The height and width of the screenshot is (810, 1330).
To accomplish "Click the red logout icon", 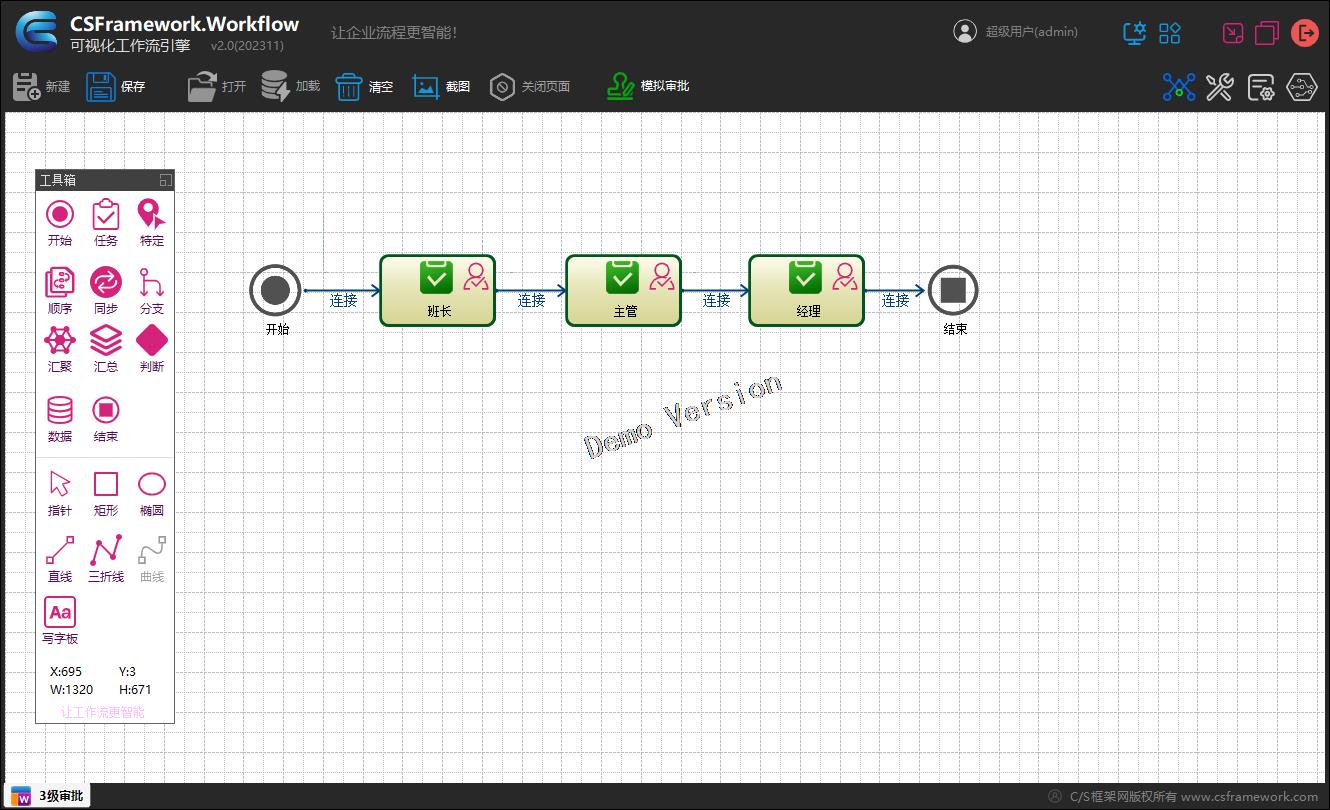I will [1305, 33].
